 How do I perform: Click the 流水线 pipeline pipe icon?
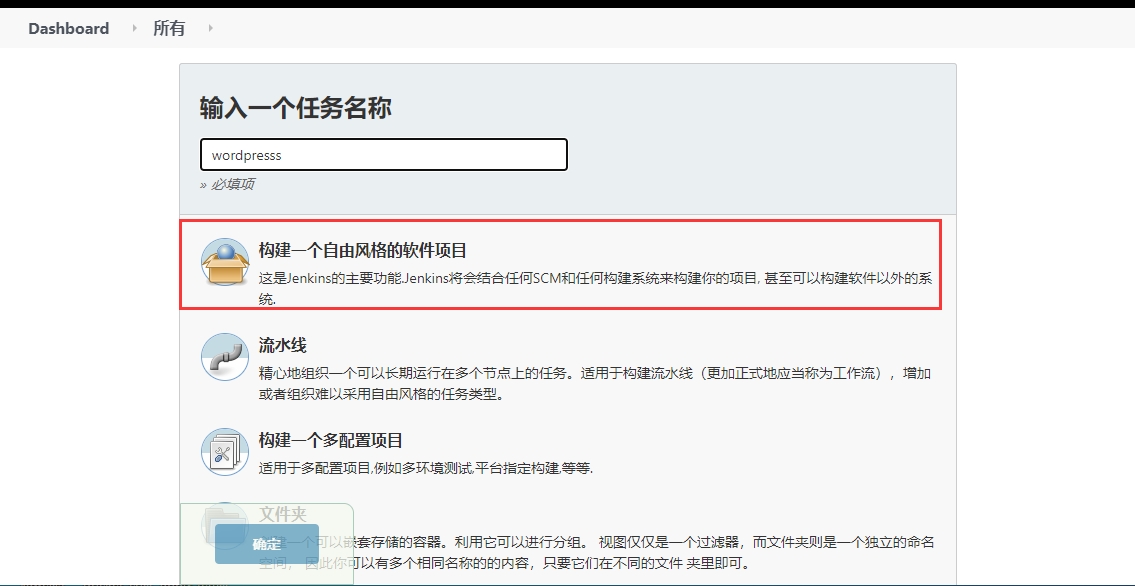pyautogui.click(x=225, y=357)
